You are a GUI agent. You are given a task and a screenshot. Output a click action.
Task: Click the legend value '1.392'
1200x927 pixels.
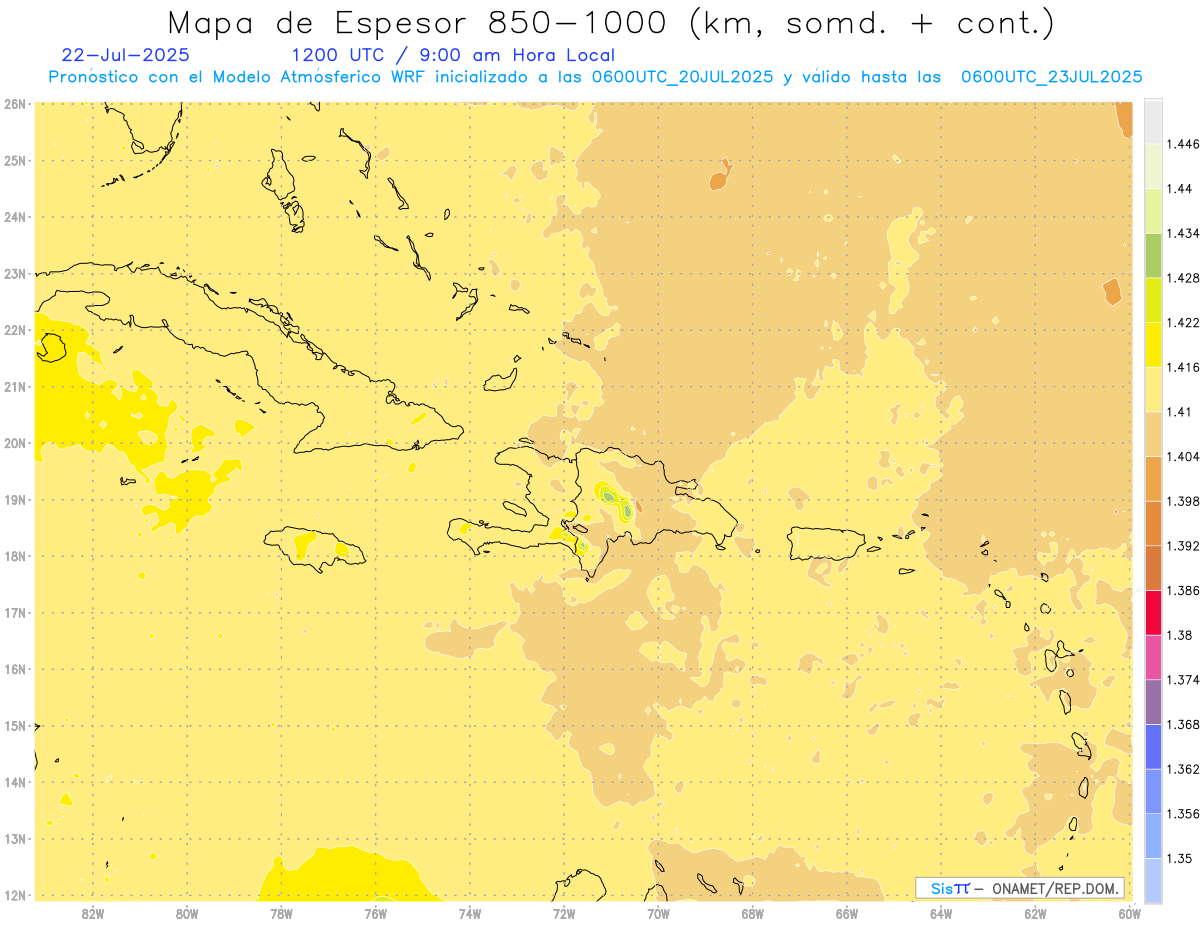1182,546
